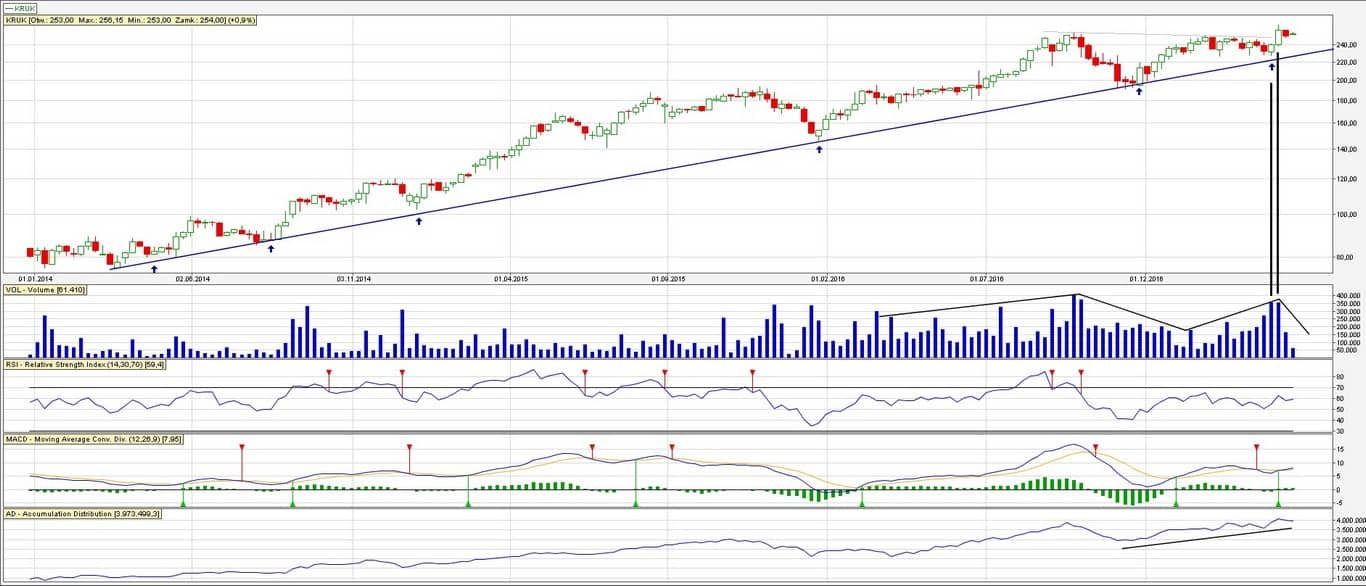Click blue arrow under the 01.02.2016 low
The height and width of the screenshot is (586, 1366).
tap(819, 149)
